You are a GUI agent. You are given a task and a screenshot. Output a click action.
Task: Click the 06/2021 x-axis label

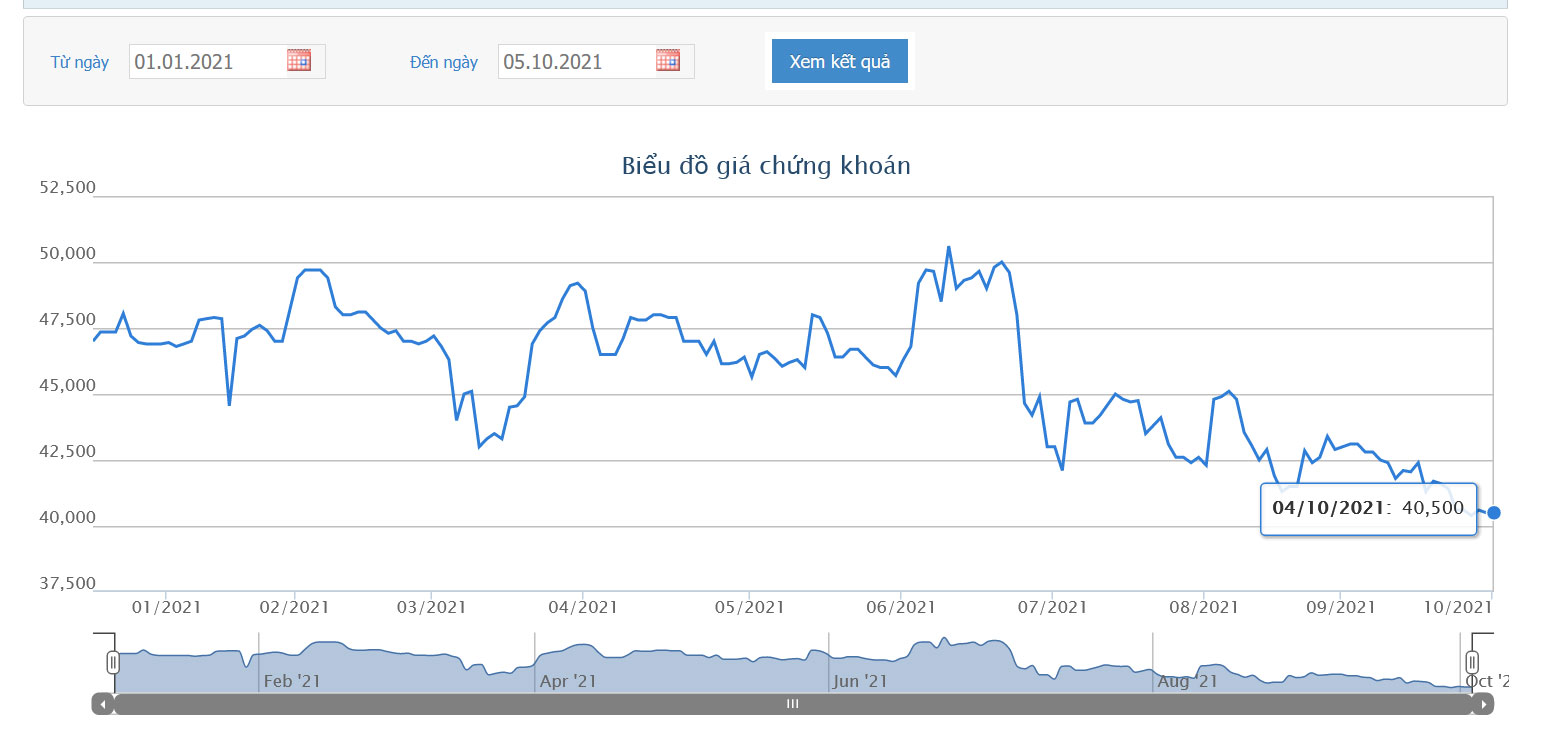[901, 607]
